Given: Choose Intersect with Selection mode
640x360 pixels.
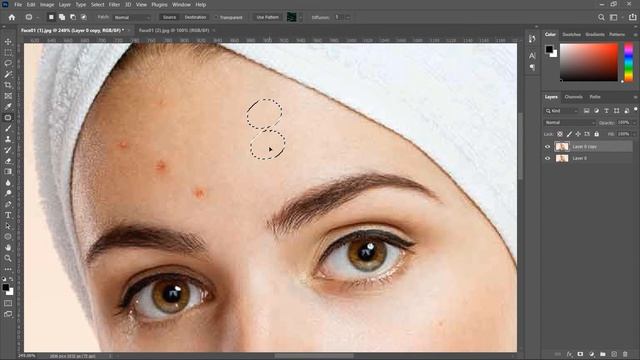Looking at the screenshot, I should coord(84,17).
